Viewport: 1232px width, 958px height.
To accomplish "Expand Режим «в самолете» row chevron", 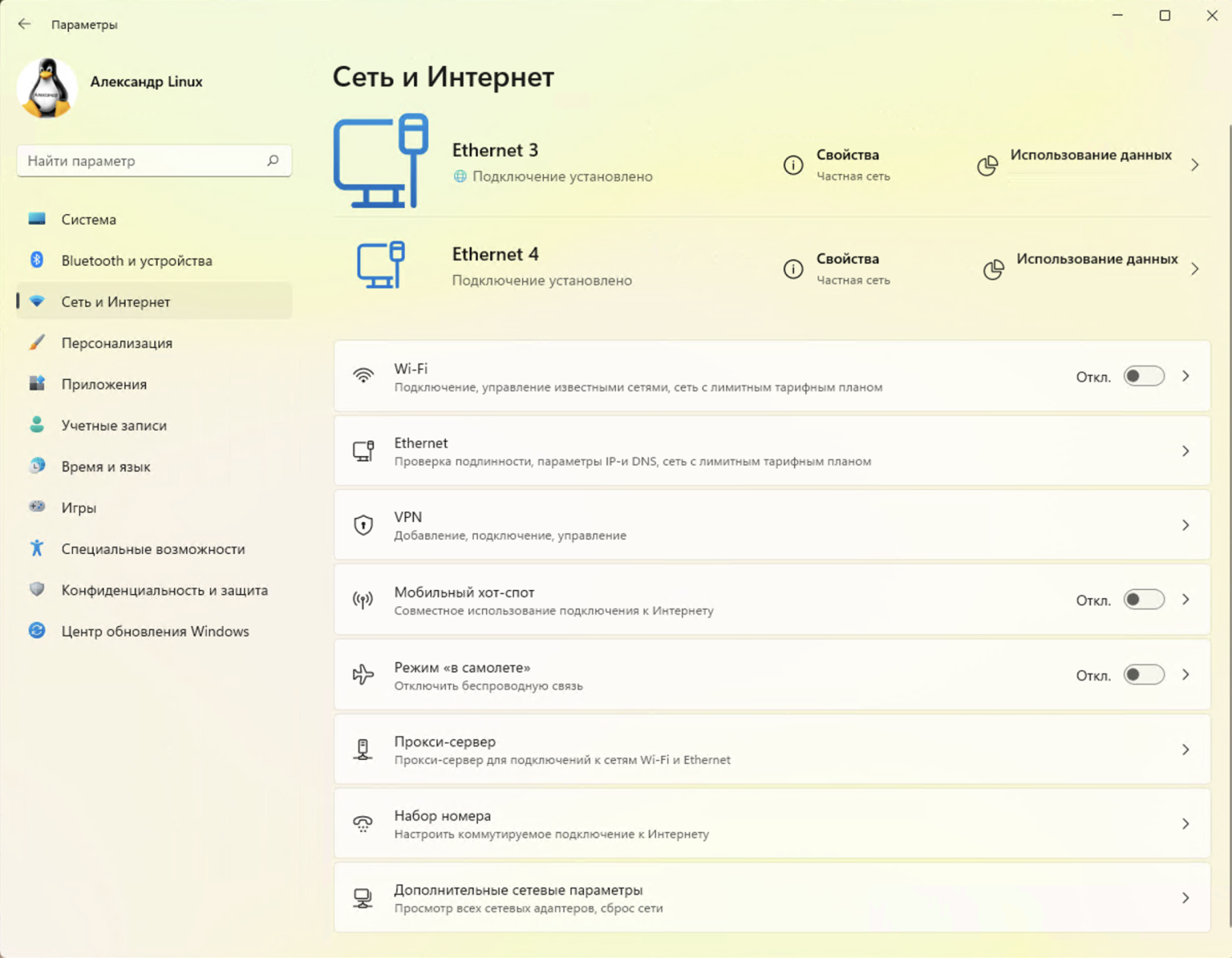I will click(x=1185, y=675).
